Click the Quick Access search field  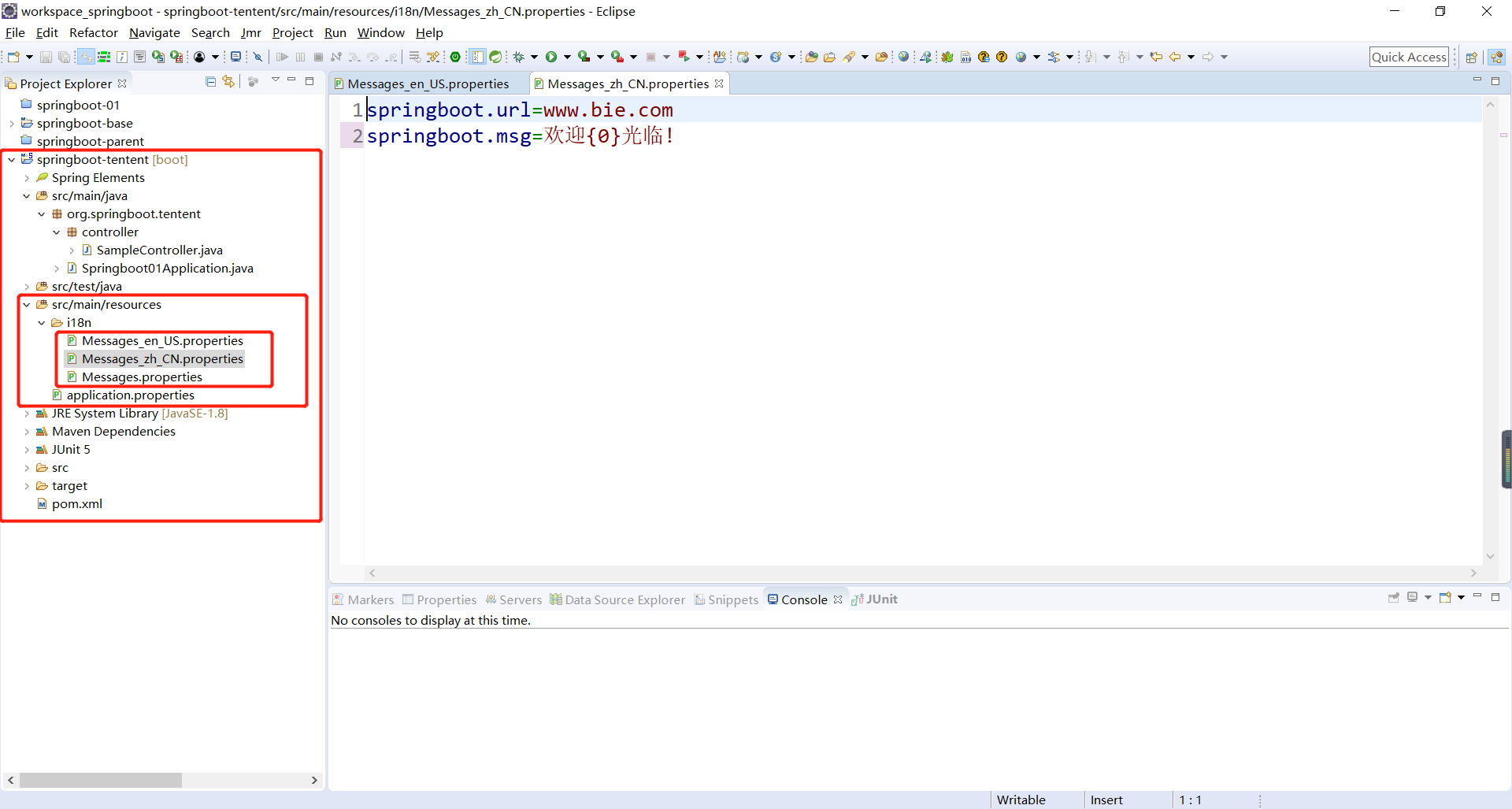point(1409,57)
